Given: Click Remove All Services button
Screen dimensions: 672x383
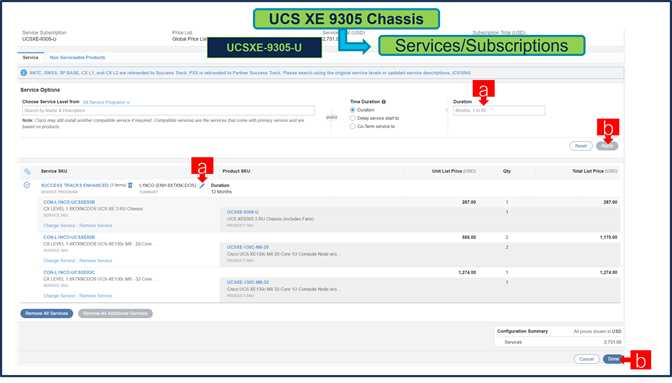Looking at the screenshot, I should (47, 314).
